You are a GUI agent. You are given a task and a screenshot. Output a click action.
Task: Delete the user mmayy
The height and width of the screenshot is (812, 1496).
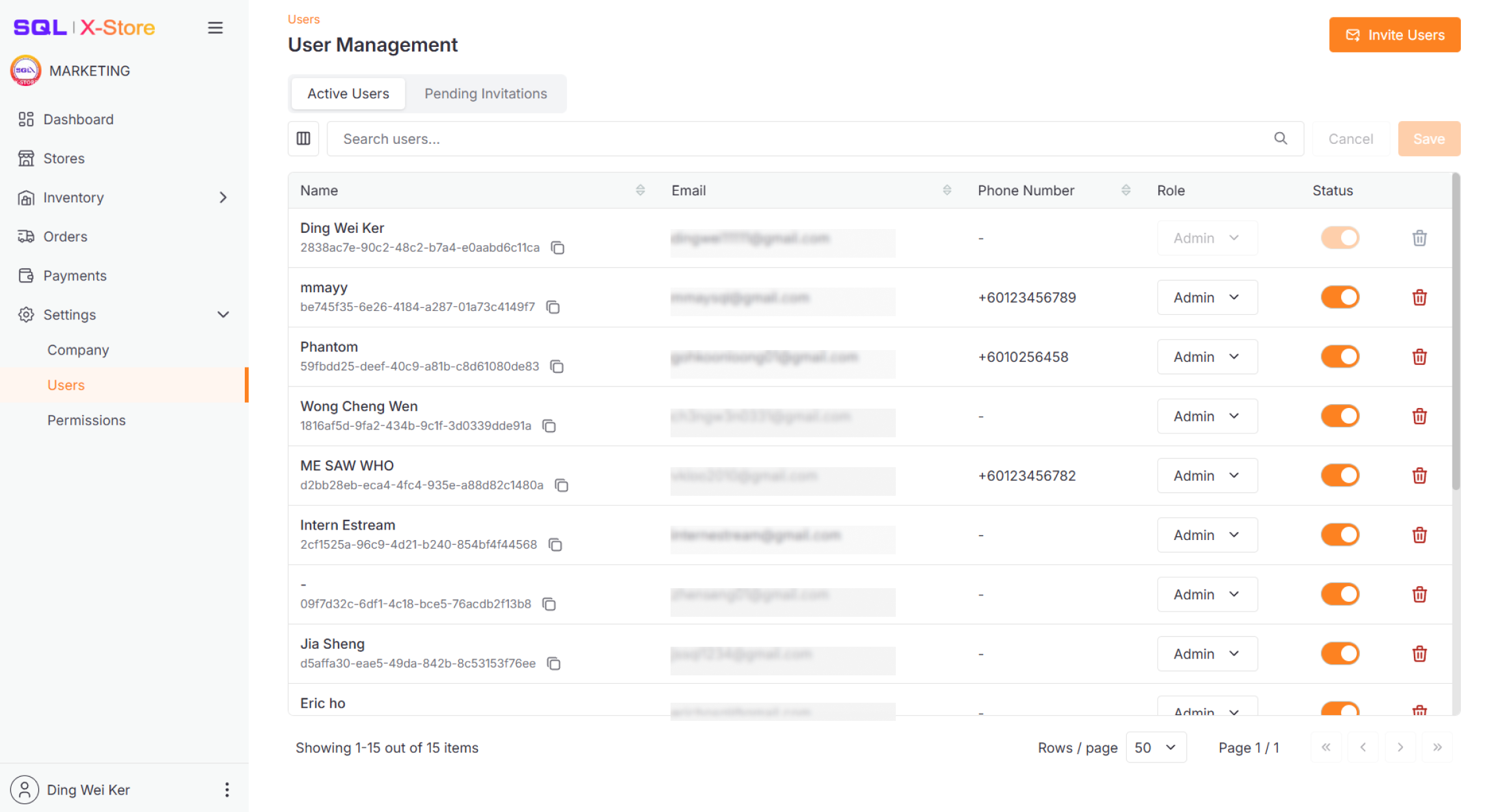pyautogui.click(x=1420, y=297)
